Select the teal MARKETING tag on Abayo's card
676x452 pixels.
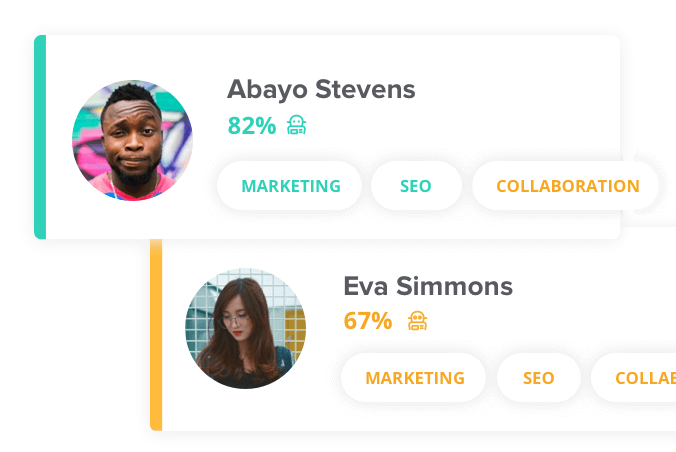(289, 186)
